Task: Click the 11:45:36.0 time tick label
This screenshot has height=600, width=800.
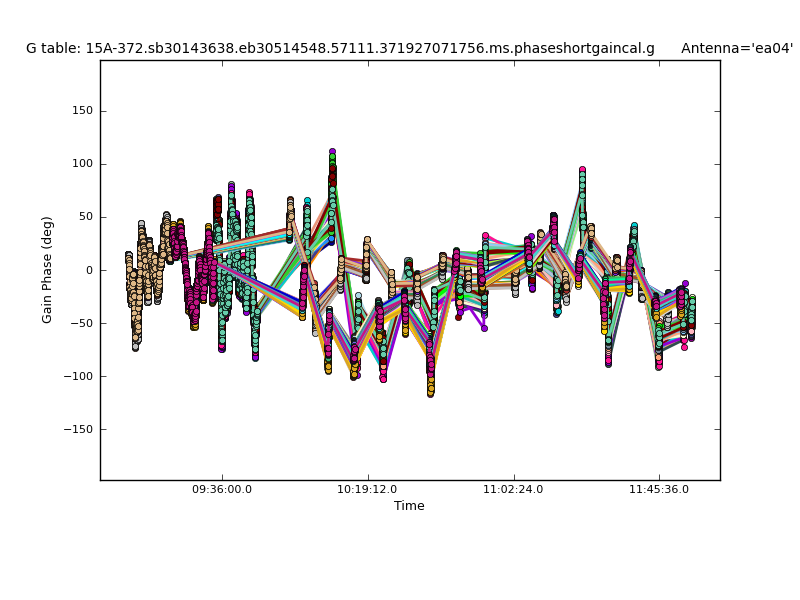Action: point(659,490)
